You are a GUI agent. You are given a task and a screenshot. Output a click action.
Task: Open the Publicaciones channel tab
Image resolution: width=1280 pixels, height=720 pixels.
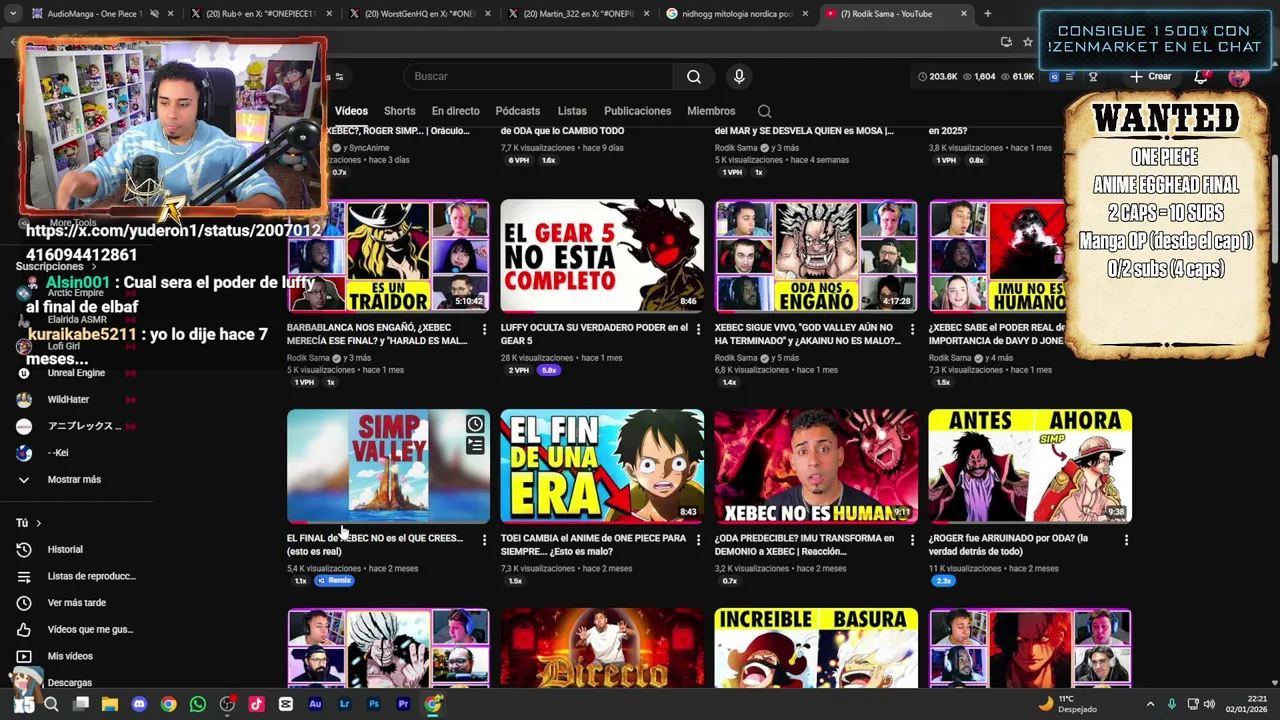(x=637, y=111)
